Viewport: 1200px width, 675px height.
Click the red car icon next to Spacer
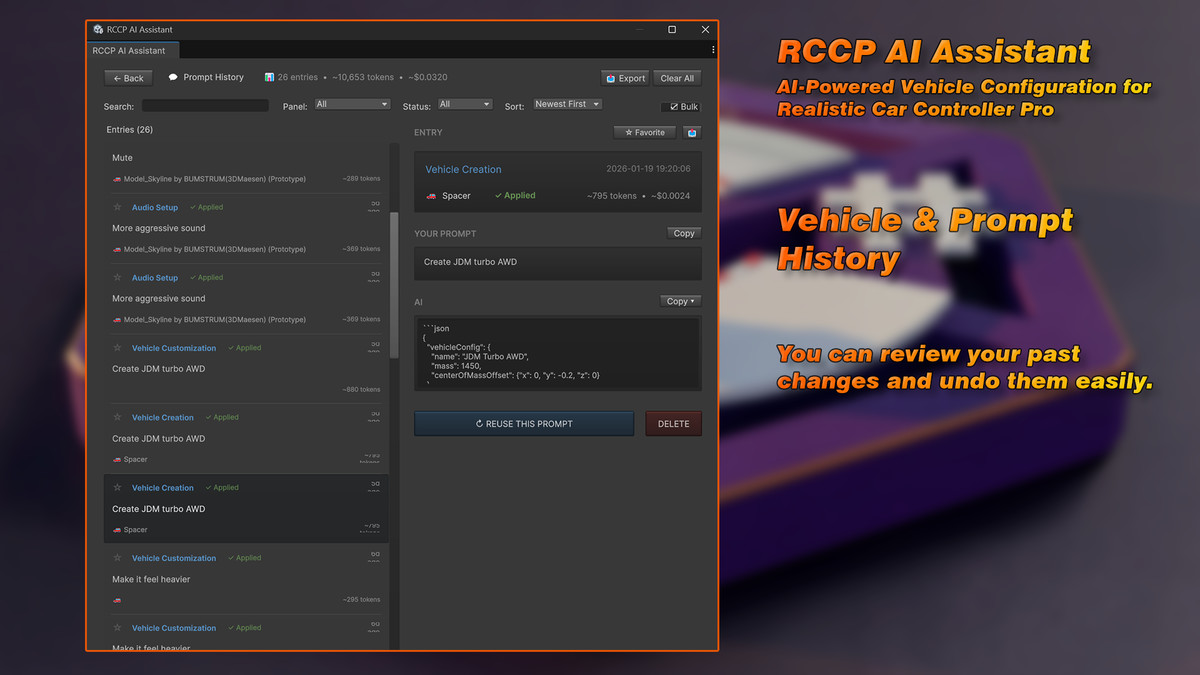click(431, 195)
